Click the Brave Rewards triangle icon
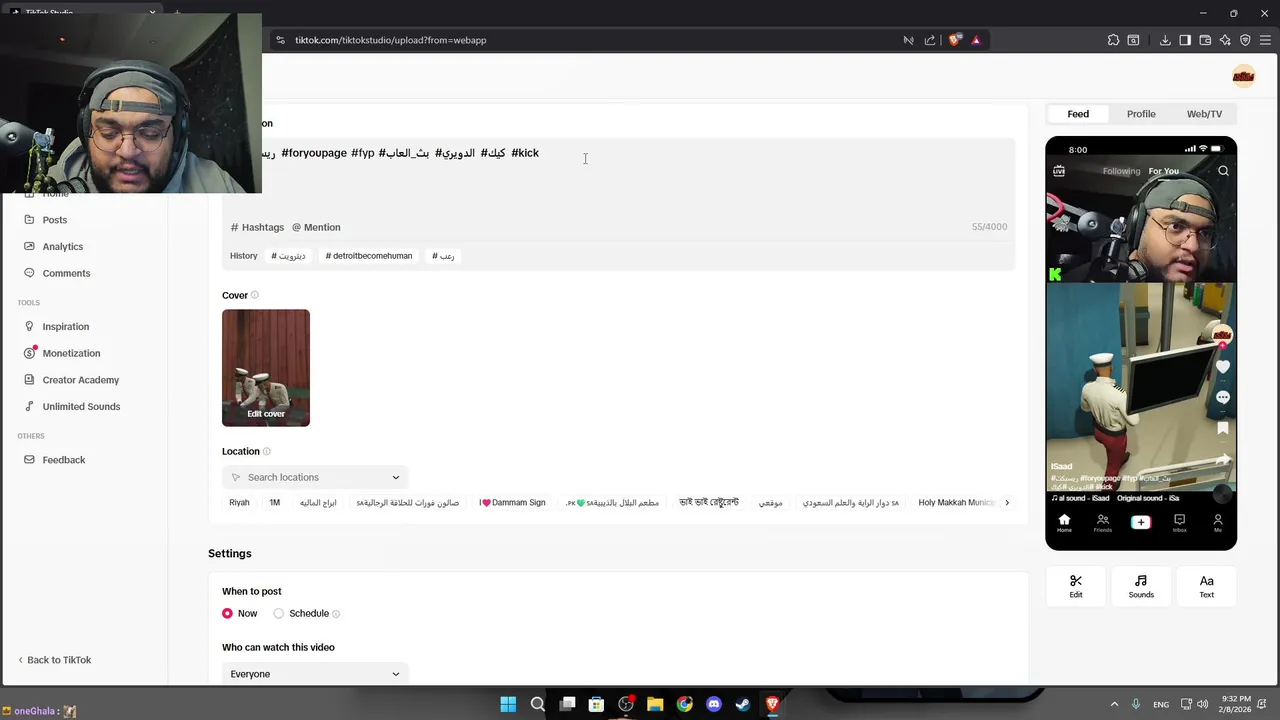 (976, 40)
